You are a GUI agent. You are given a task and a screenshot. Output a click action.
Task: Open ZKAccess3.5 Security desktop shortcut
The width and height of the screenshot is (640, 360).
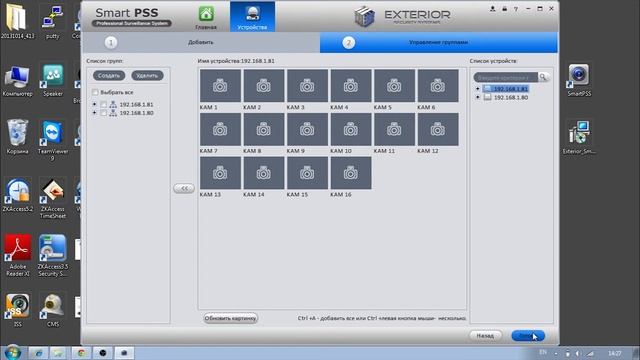[53, 256]
